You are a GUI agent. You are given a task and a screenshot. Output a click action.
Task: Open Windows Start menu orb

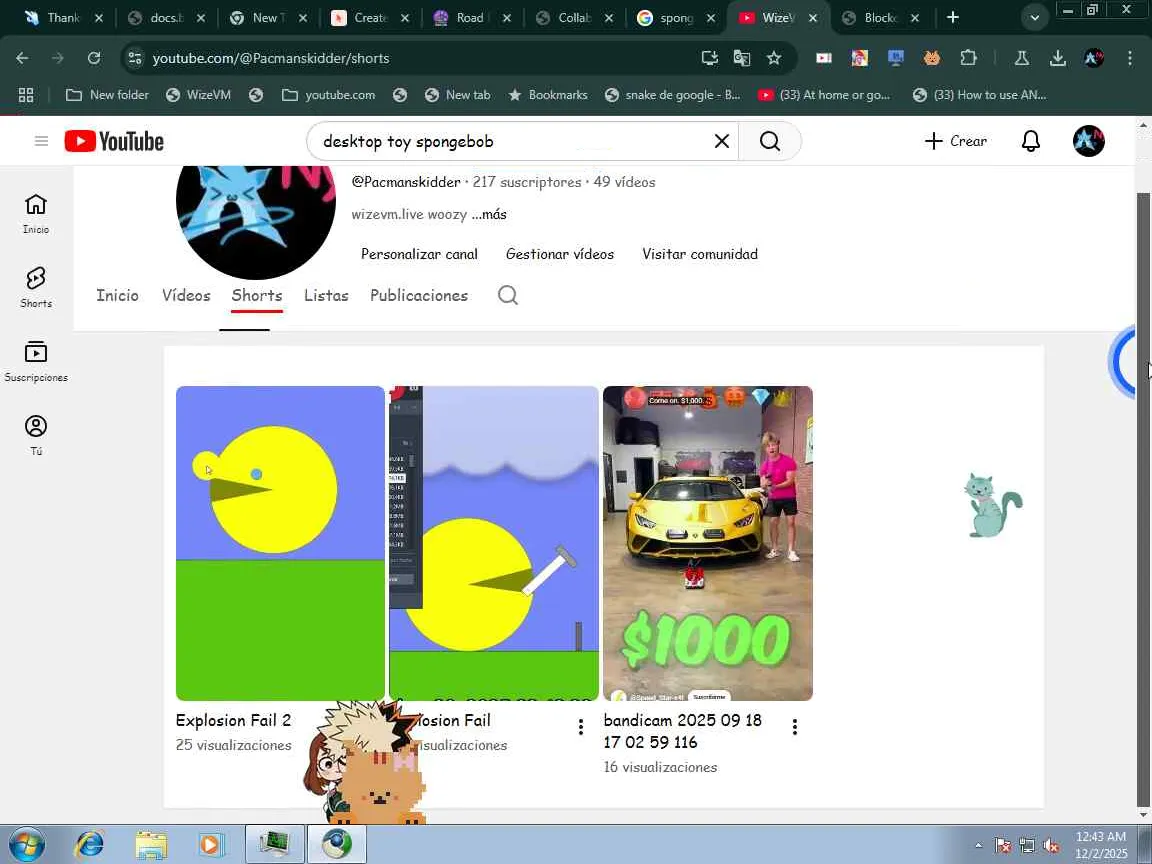(26, 844)
